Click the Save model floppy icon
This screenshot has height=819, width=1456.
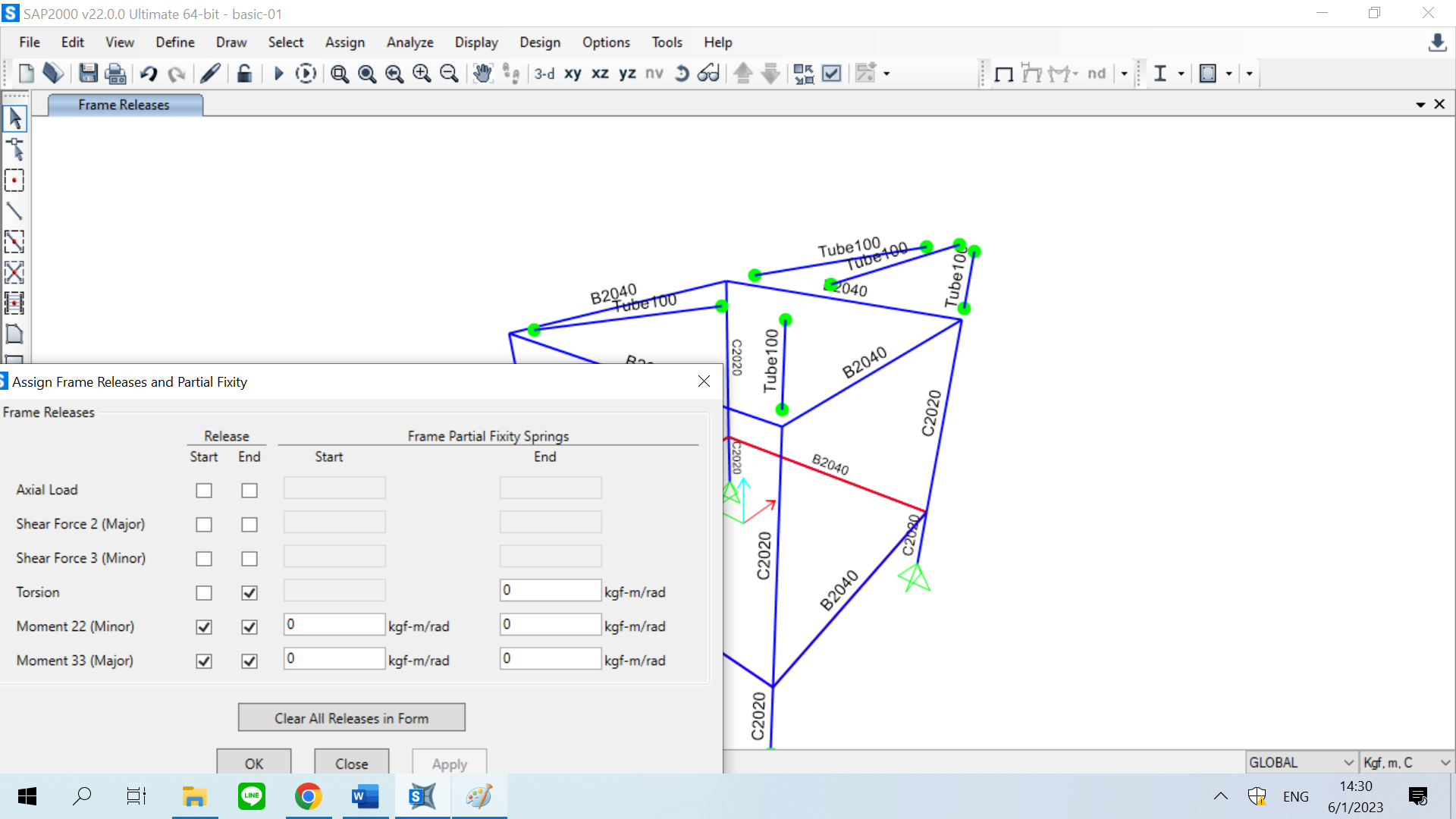pos(88,74)
